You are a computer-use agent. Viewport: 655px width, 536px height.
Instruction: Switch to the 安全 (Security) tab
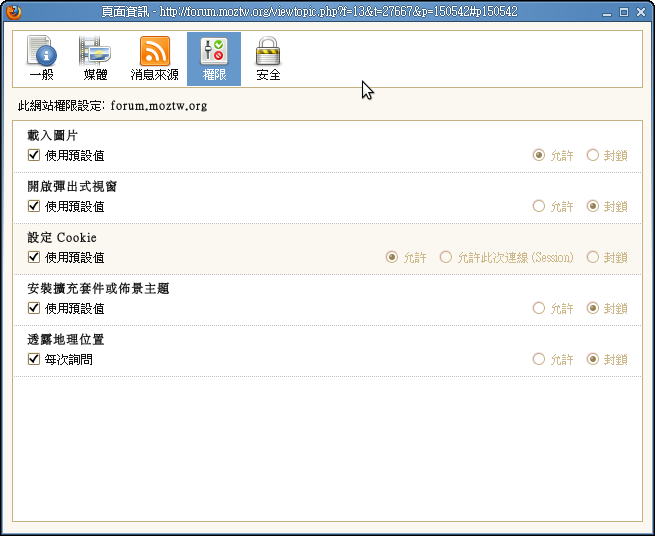[x=268, y=59]
